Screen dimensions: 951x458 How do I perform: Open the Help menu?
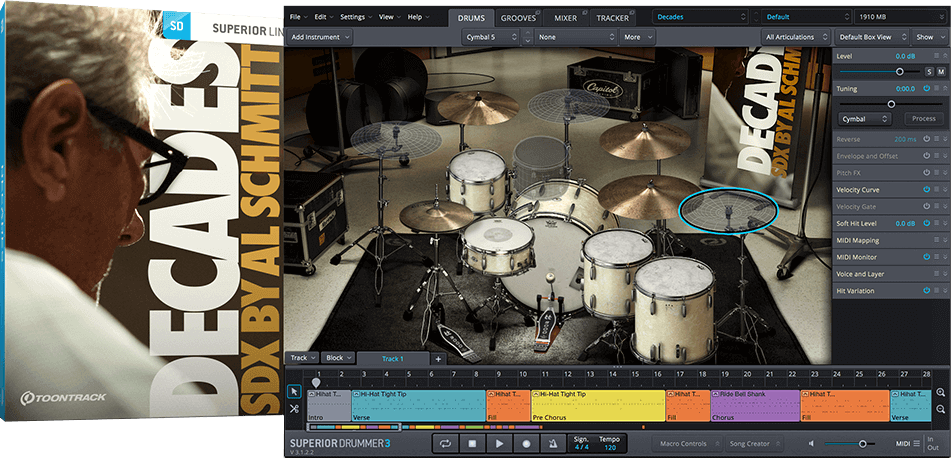418,17
